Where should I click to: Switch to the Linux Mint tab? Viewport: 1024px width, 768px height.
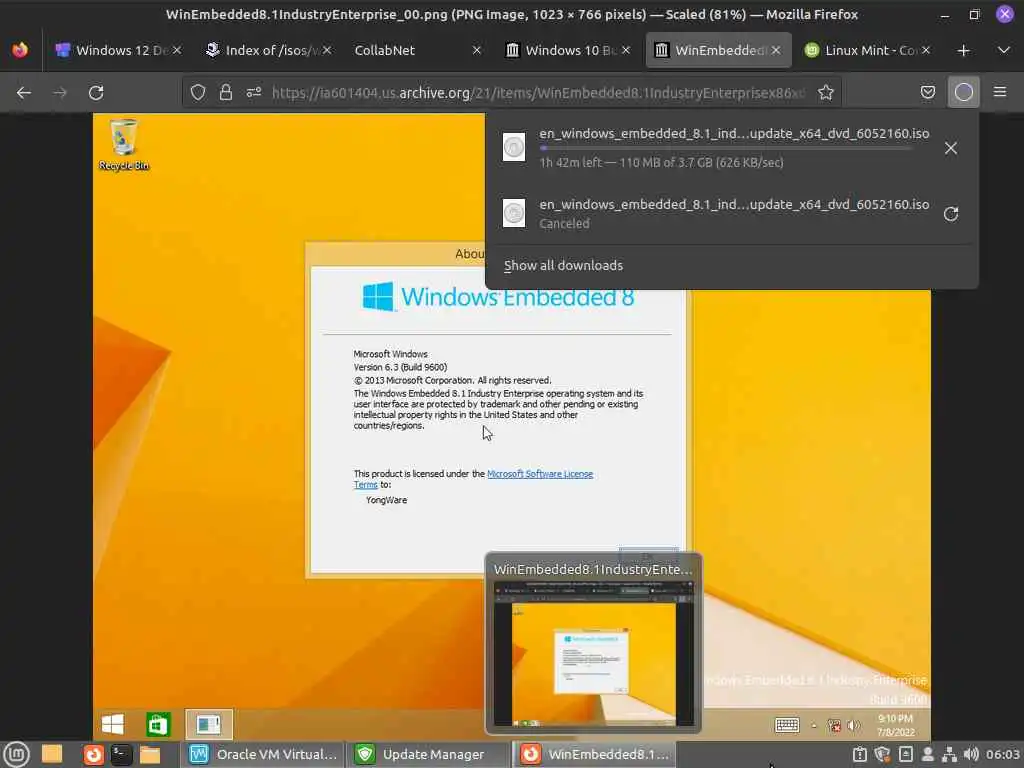coord(868,50)
